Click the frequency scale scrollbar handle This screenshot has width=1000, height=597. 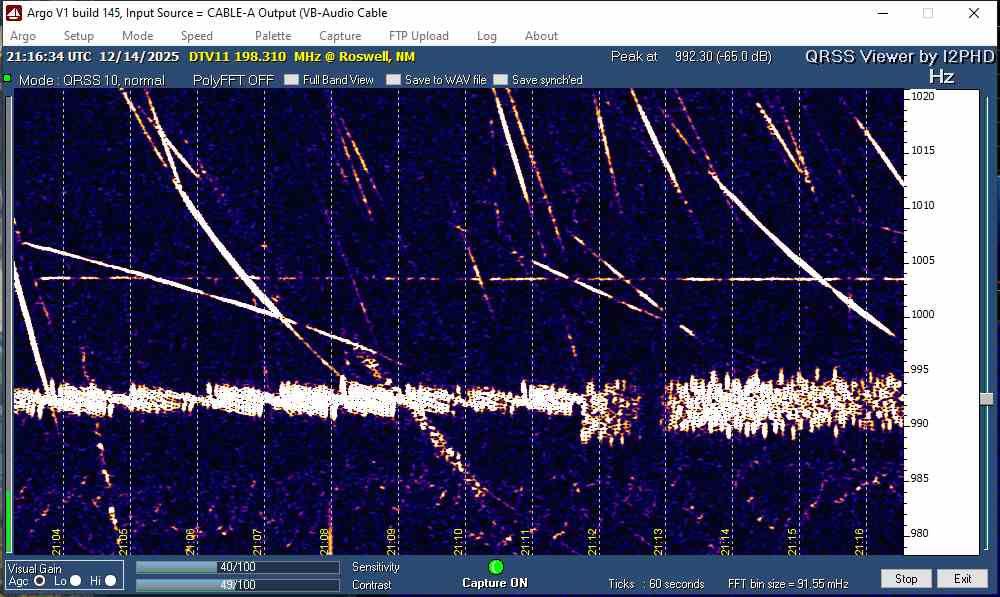[986, 398]
